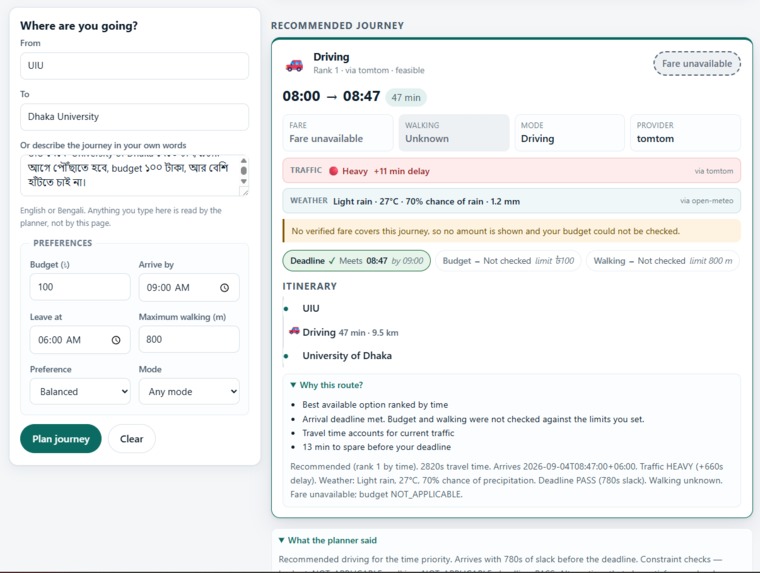Click the English or Bengali helper text

(x=121, y=217)
